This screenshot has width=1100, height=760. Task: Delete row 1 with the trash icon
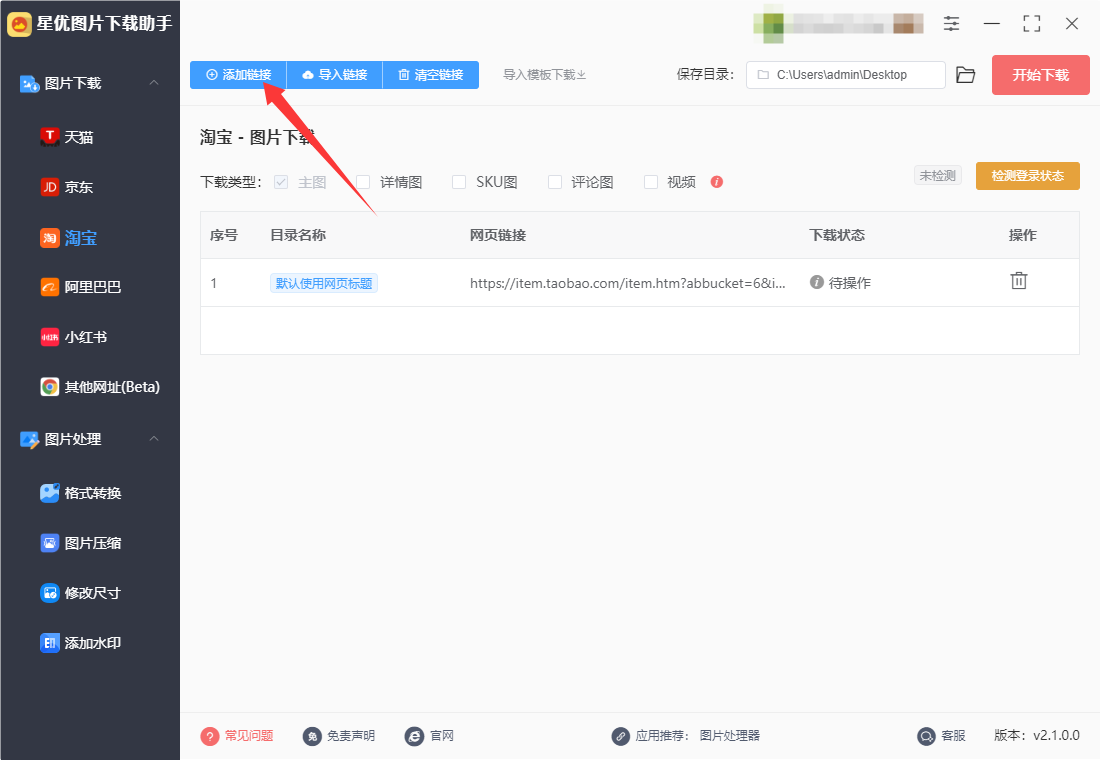click(x=1019, y=281)
